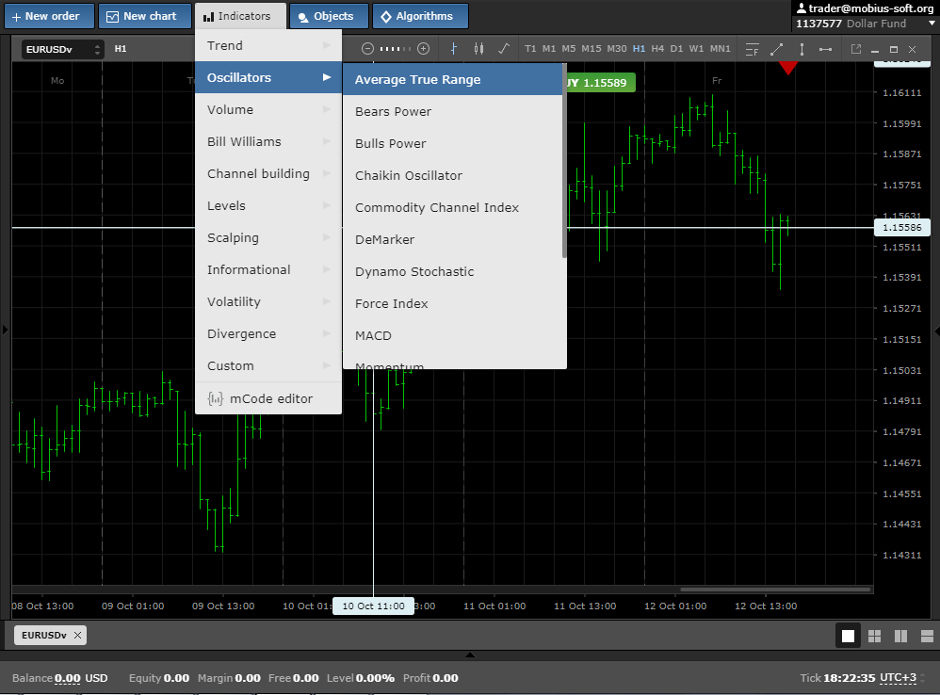Set timeframe to M30
This screenshot has width=940, height=695.
tap(616, 49)
